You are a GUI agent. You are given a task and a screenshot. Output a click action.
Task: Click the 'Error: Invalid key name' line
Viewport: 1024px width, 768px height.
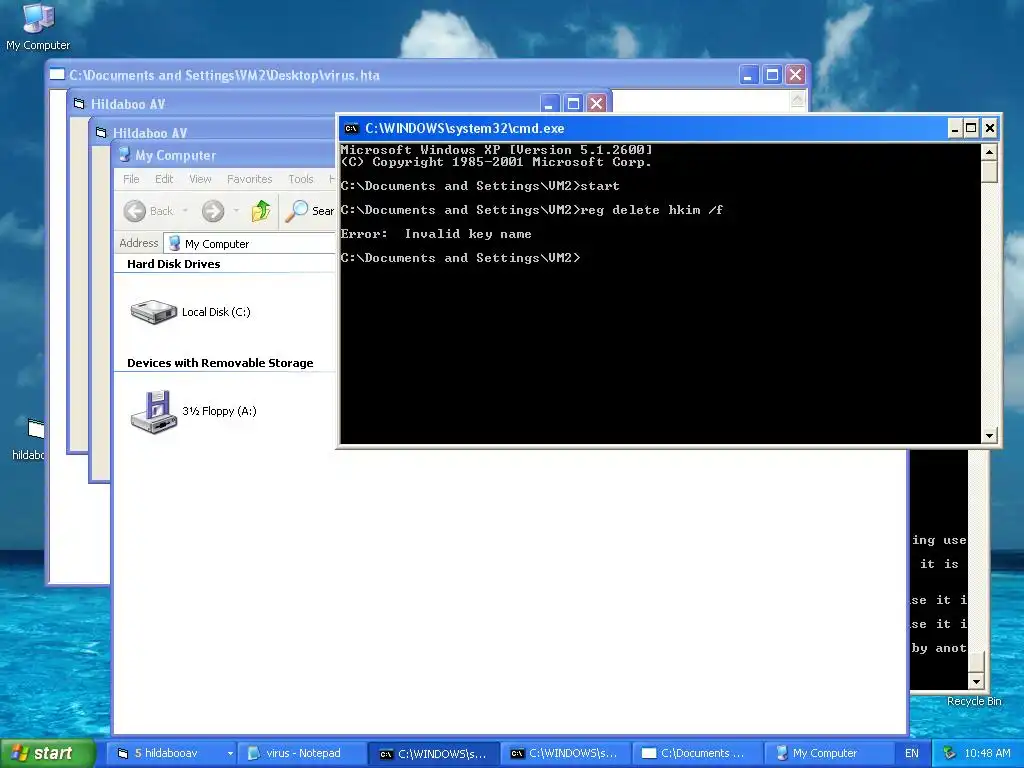[436, 234]
